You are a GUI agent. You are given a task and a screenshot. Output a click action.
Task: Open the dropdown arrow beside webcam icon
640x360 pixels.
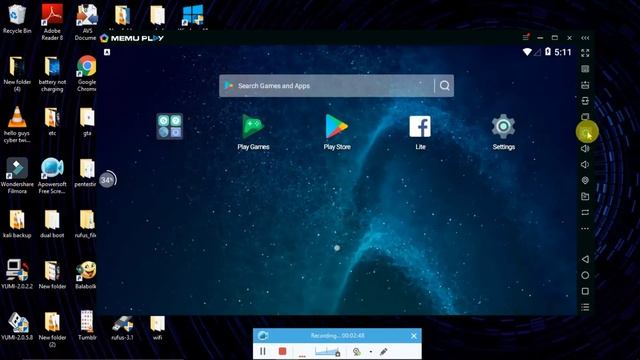pos(371,351)
